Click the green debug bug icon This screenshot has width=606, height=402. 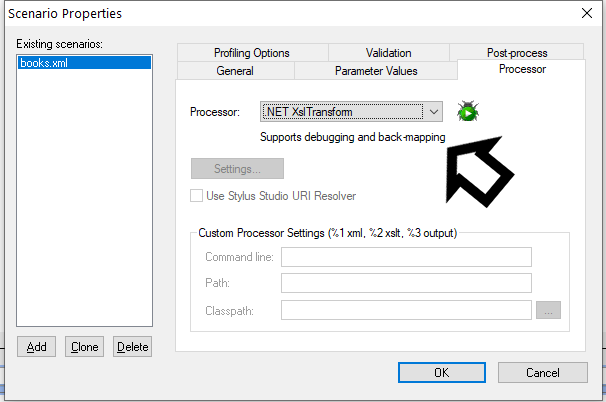click(x=467, y=111)
